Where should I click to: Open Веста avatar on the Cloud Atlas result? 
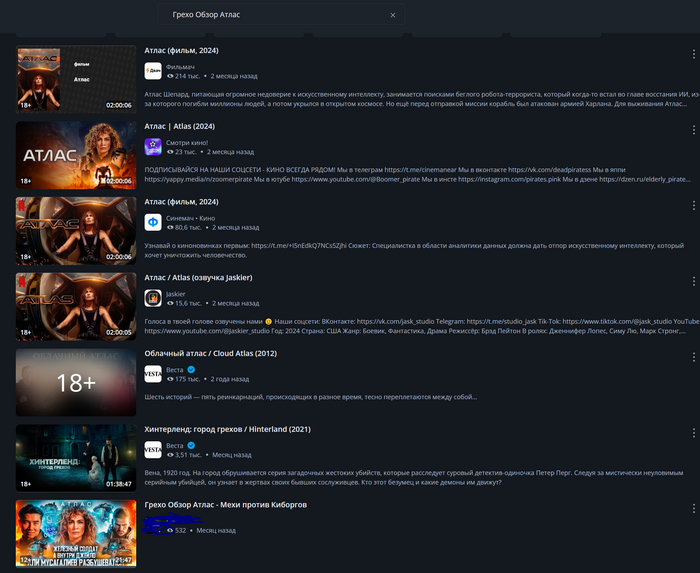click(153, 374)
